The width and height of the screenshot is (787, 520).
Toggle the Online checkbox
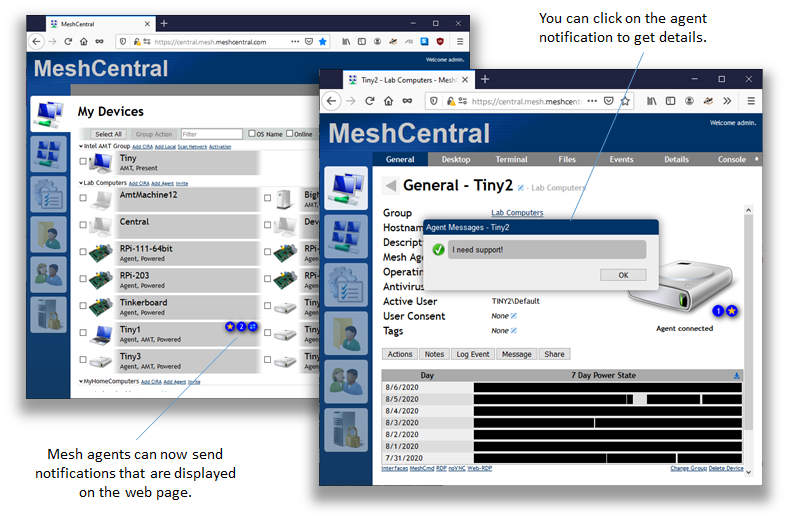tap(290, 134)
